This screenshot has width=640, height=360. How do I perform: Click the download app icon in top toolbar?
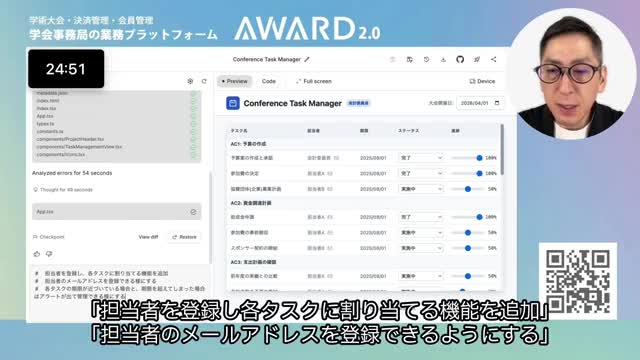click(443, 60)
